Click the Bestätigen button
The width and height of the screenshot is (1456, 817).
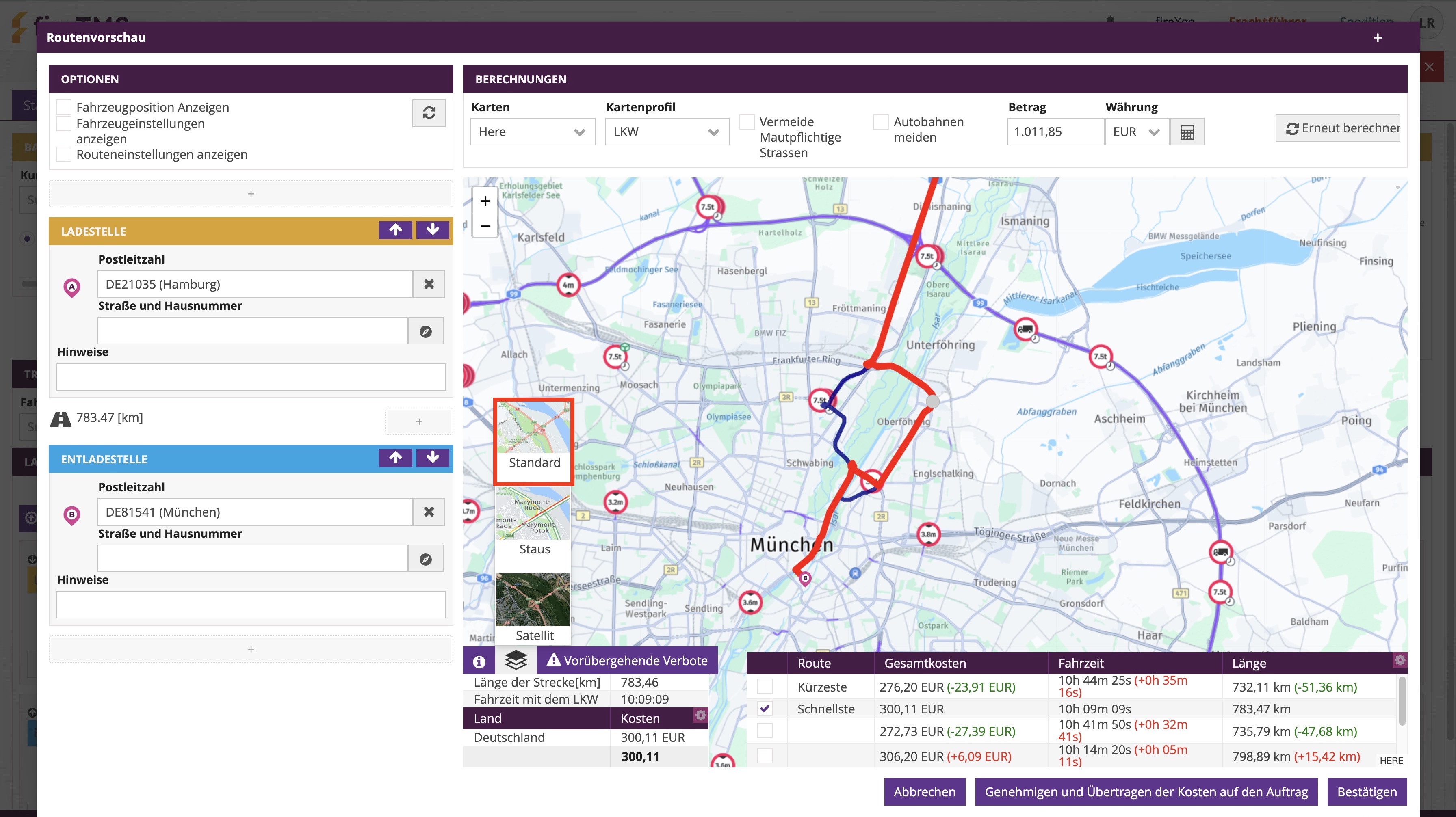click(x=1366, y=791)
